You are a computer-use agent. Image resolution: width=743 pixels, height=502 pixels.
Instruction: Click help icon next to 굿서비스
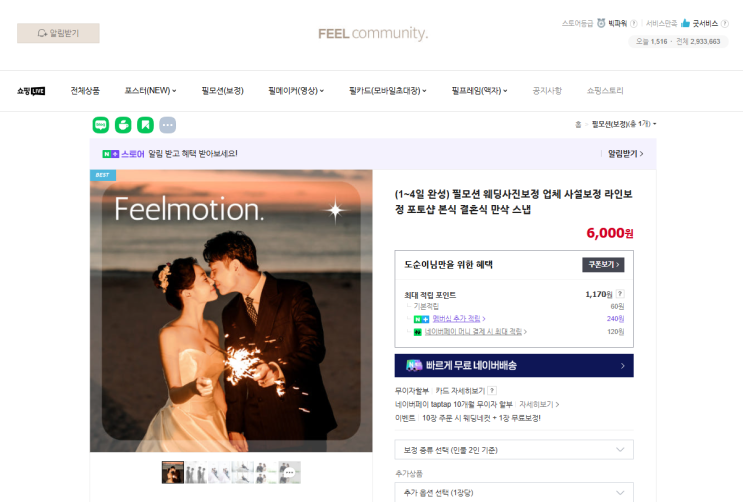(x=725, y=23)
